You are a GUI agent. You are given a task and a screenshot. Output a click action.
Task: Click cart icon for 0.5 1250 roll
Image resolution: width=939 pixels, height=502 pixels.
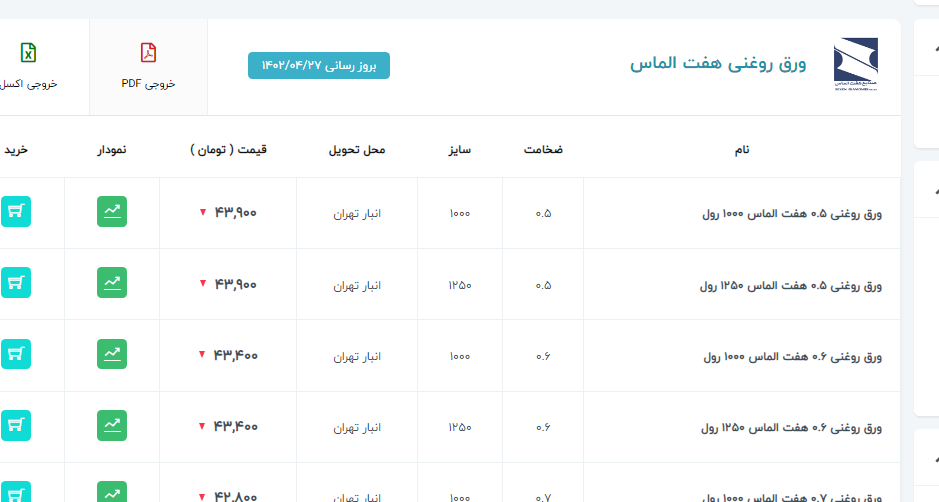click(x=16, y=283)
